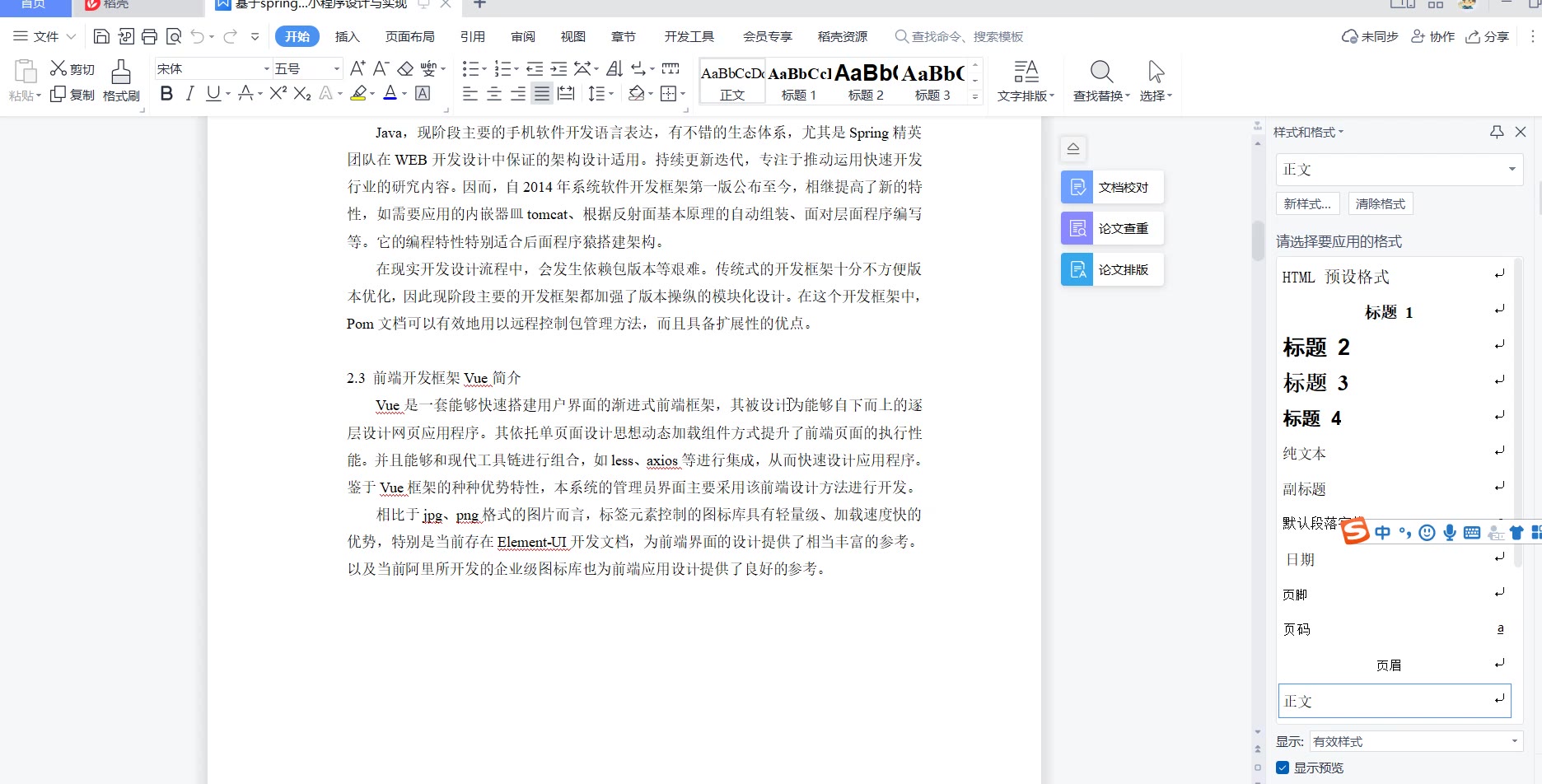Click the sort icon
The height and width of the screenshot is (784, 1542).
[x=614, y=68]
